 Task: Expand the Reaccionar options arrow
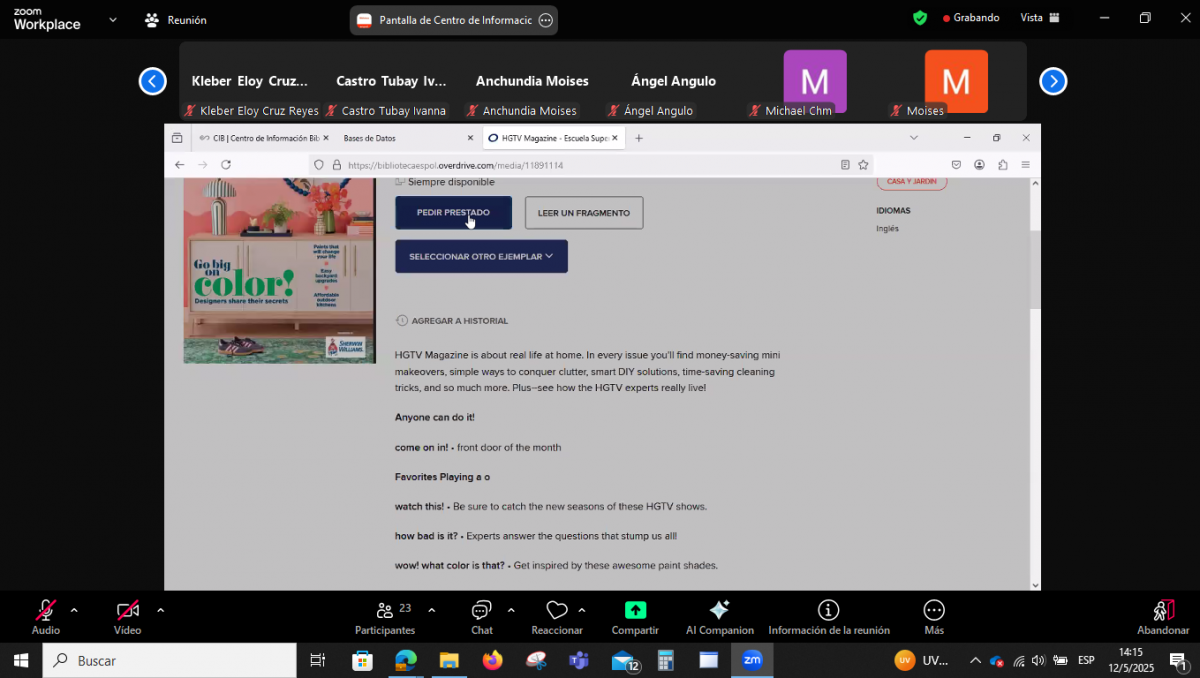click(582, 609)
